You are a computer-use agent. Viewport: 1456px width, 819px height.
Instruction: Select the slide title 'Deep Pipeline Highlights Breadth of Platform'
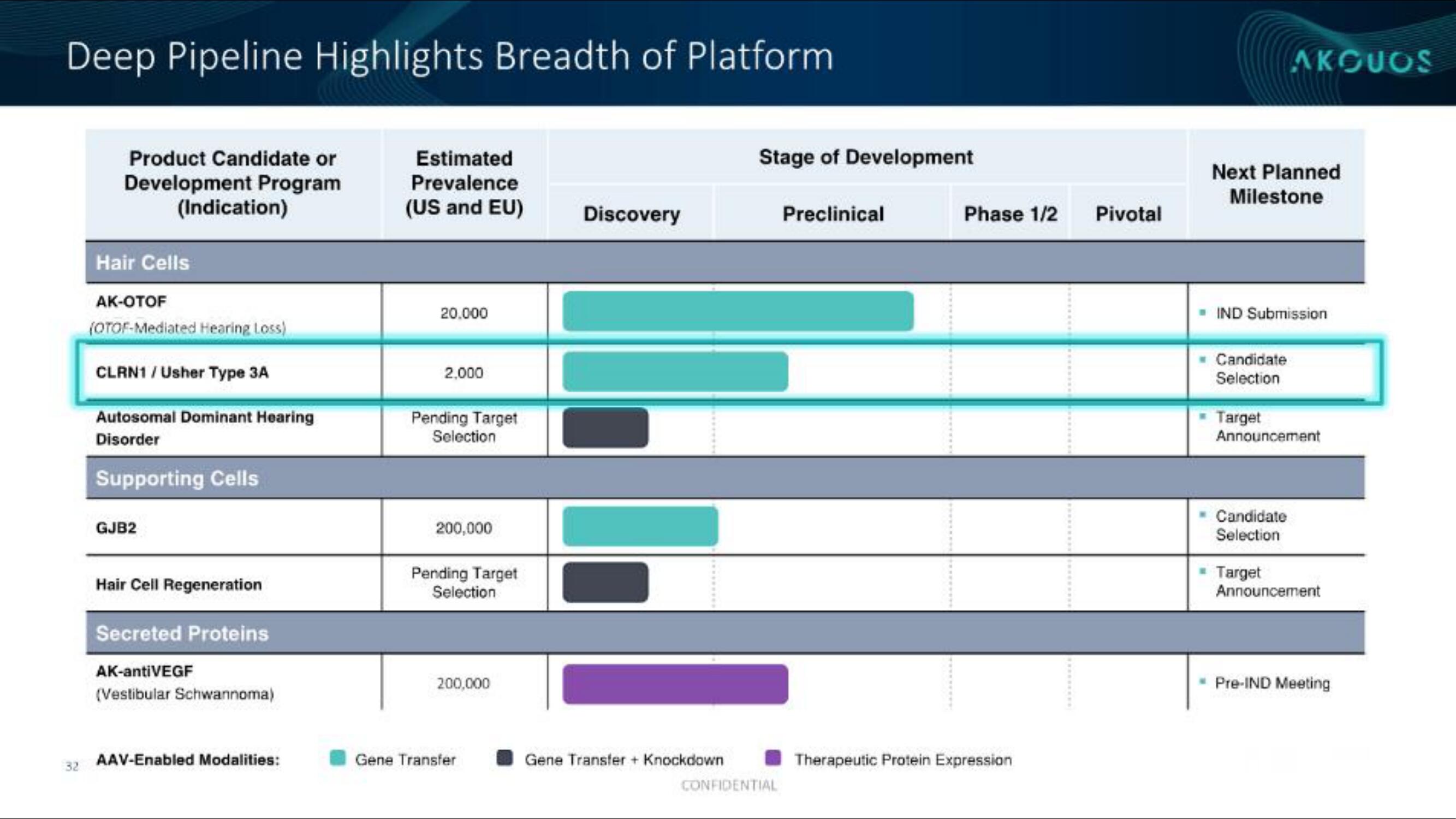point(450,58)
